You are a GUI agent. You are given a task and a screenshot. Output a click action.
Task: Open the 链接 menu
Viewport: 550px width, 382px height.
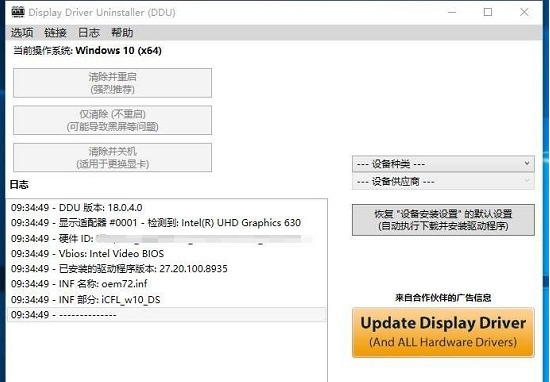pyautogui.click(x=55, y=33)
